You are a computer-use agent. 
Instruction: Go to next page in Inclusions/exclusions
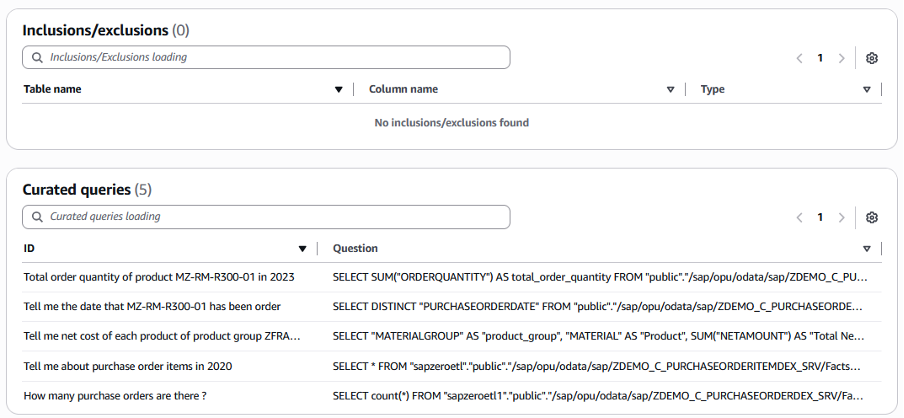click(841, 58)
